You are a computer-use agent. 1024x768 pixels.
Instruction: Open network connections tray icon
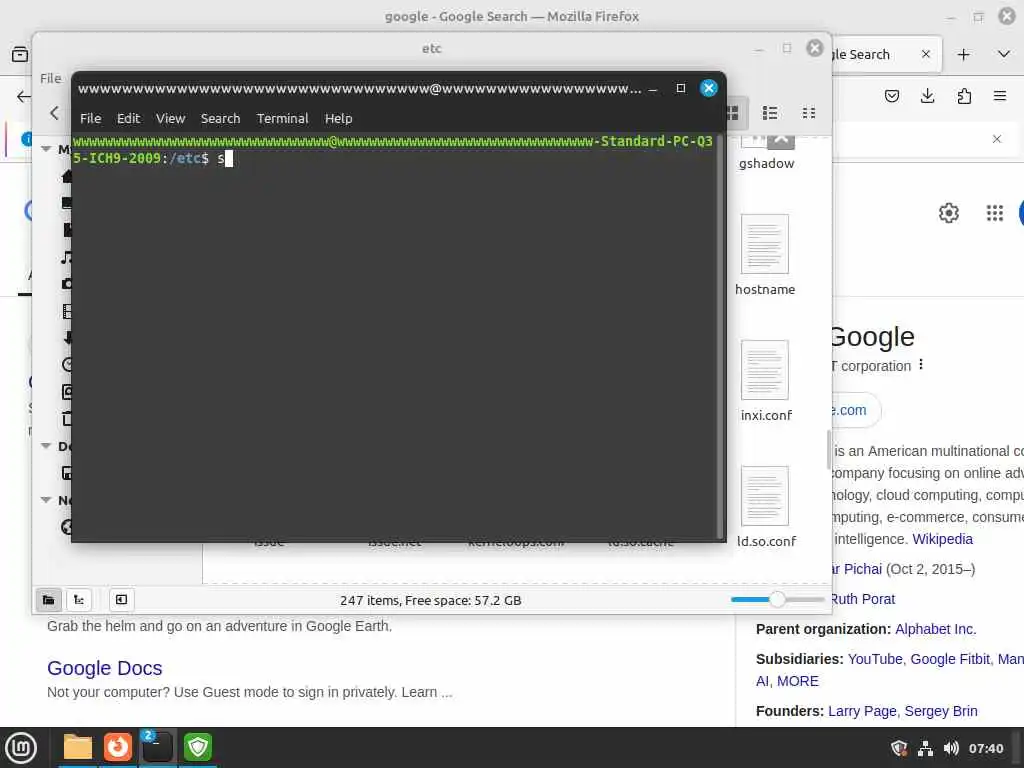[x=925, y=748]
